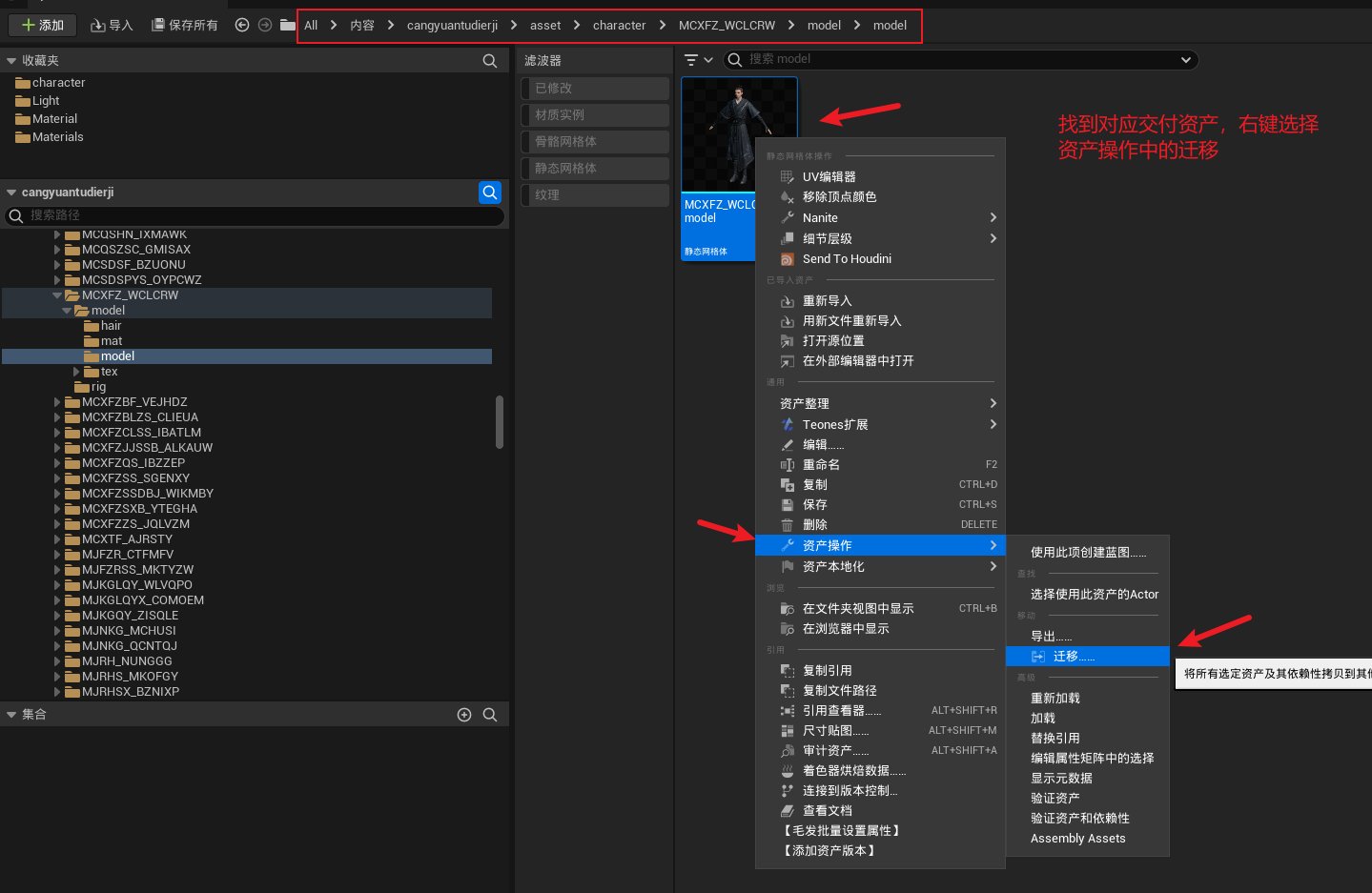Toggle the 骨骼网格体 filter
This screenshot has height=893, width=1372.
tap(595, 142)
